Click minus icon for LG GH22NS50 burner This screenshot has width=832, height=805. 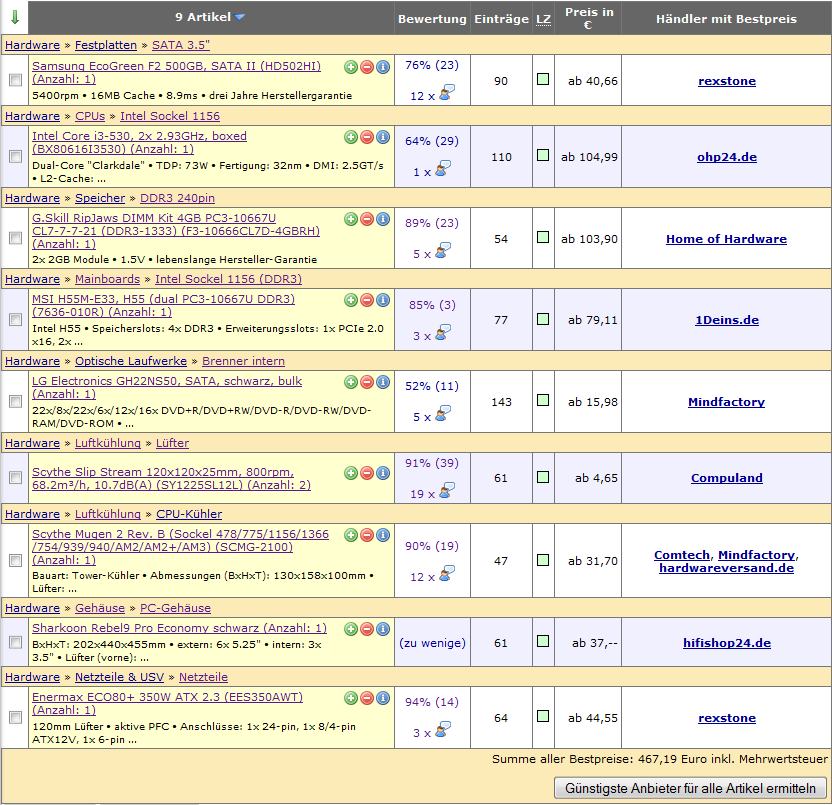tap(367, 382)
